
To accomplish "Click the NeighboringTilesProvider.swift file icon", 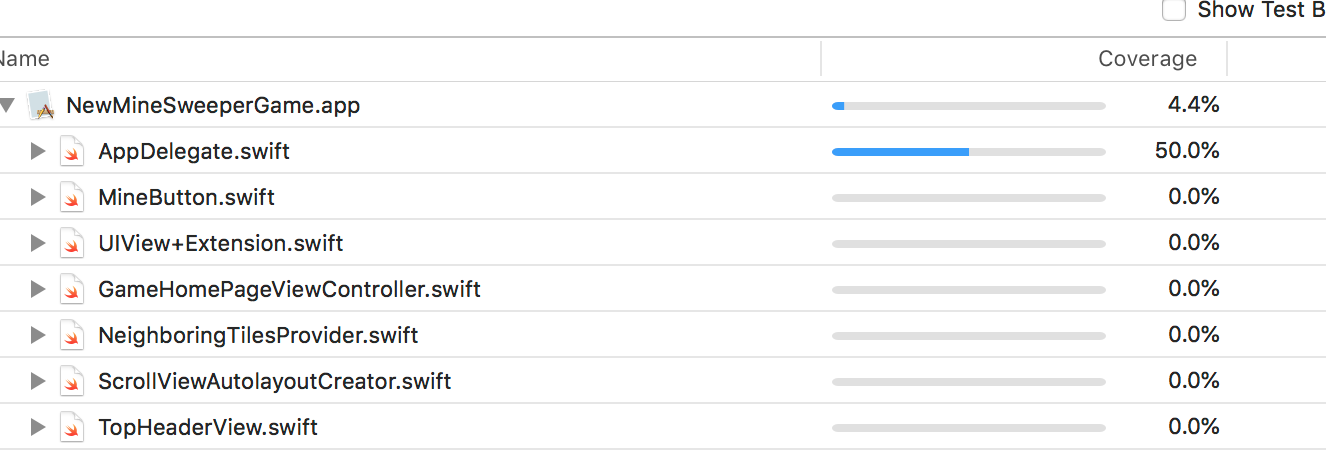I will coord(71,336).
